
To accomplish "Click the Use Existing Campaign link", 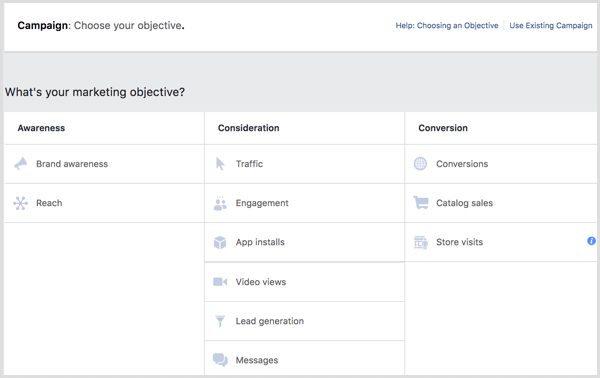I will point(551,26).
